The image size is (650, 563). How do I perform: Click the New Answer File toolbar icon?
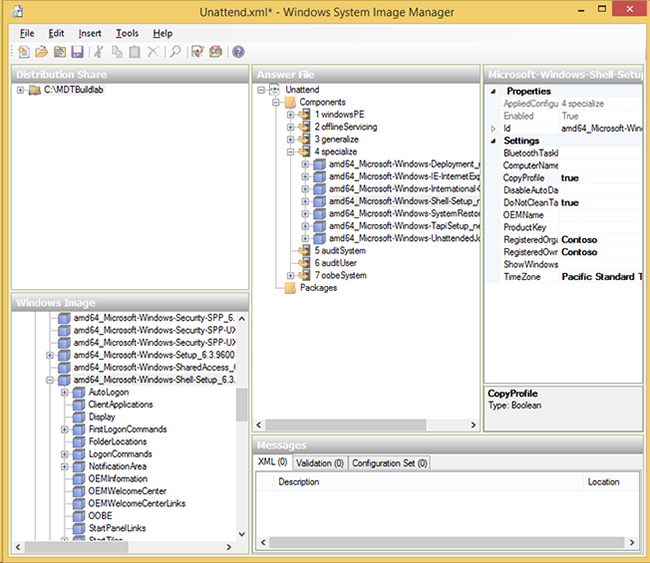click(23, 52)
